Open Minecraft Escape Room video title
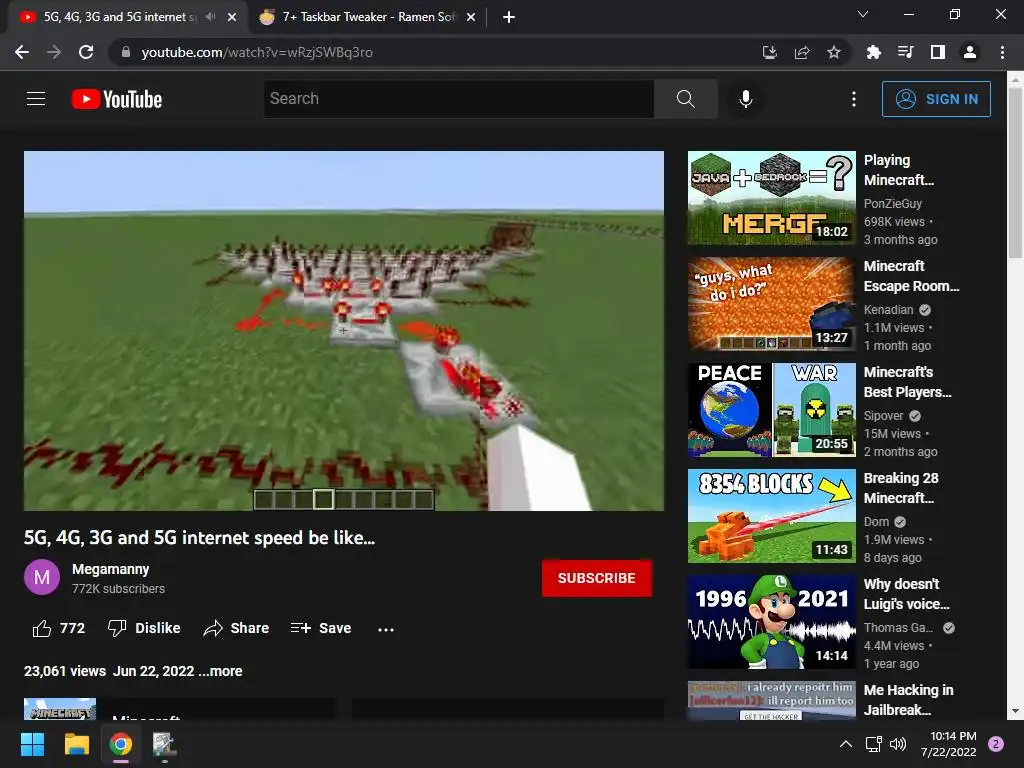Image resolution: width=1024 pixels, height=768 pixels. click(911, 276)
